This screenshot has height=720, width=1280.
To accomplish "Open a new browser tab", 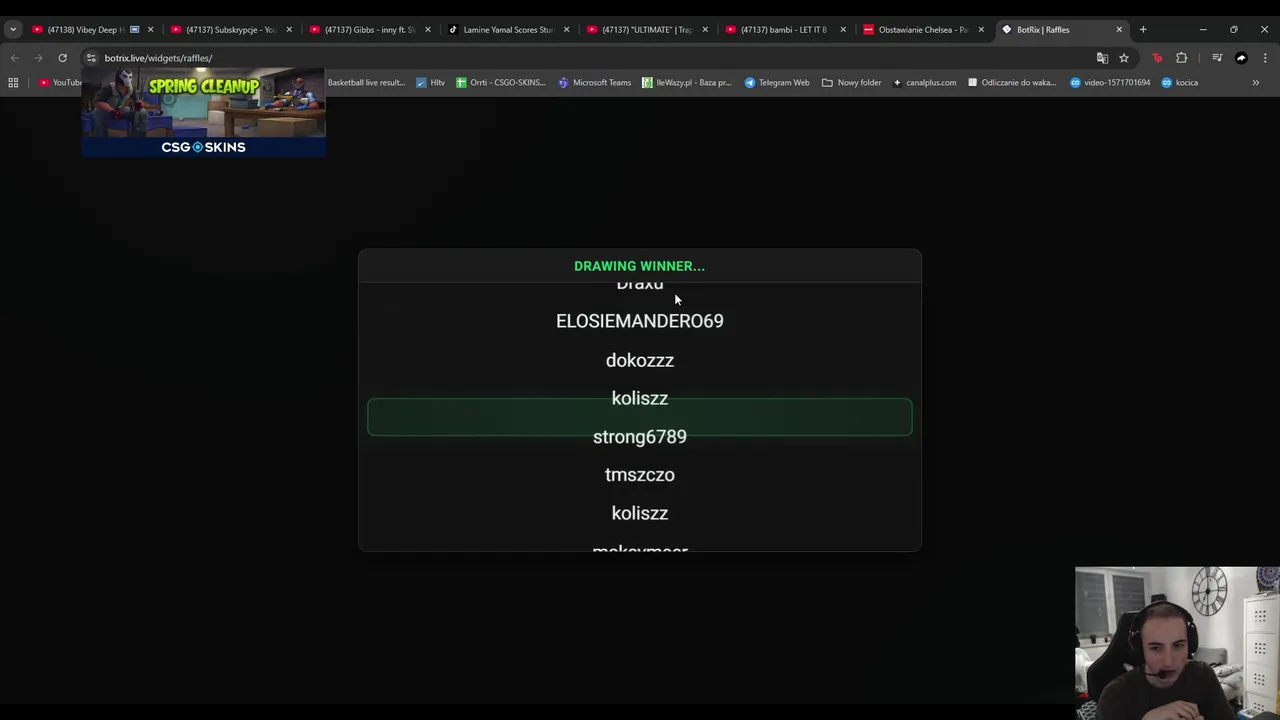I will pyautogui.click(x=1143, y=29).
